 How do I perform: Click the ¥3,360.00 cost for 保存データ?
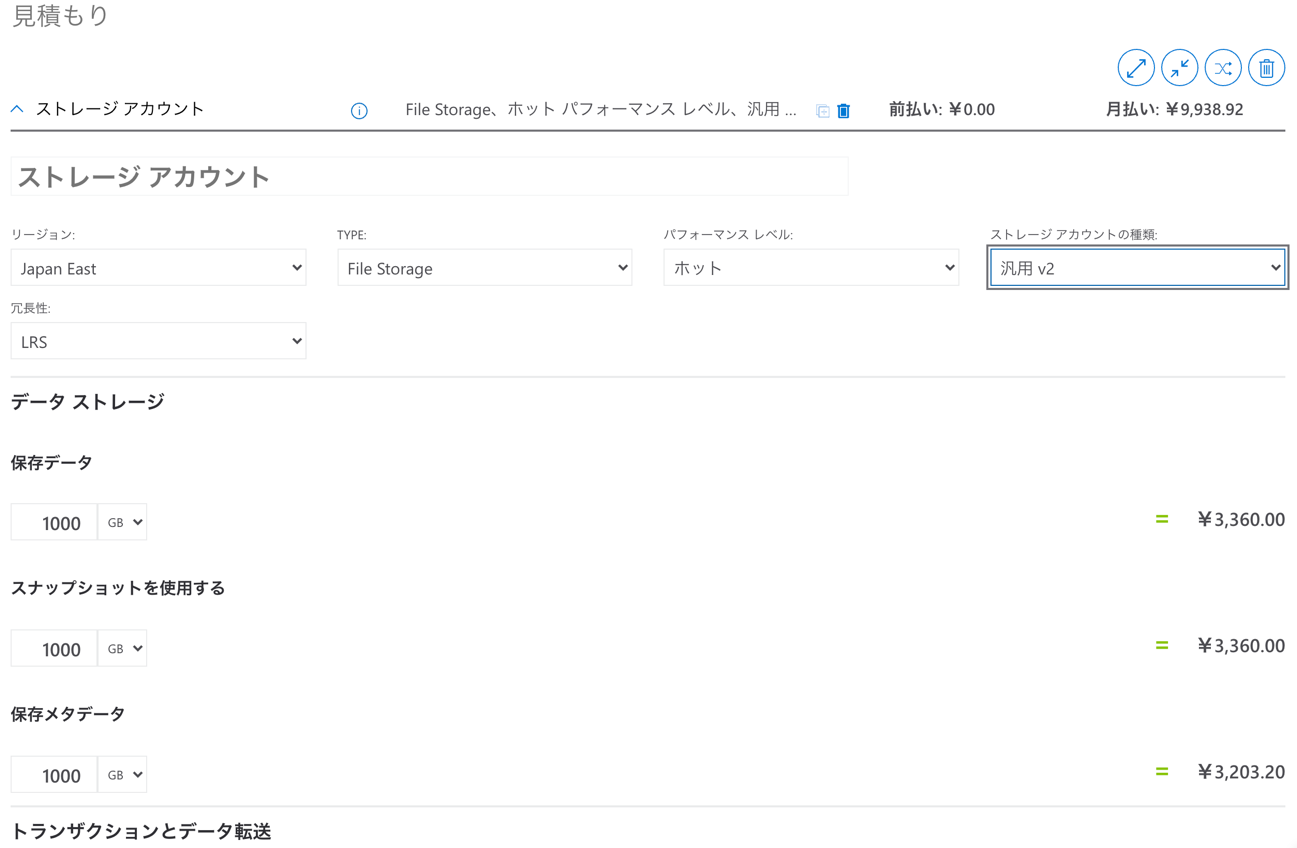pos(1241,520)
